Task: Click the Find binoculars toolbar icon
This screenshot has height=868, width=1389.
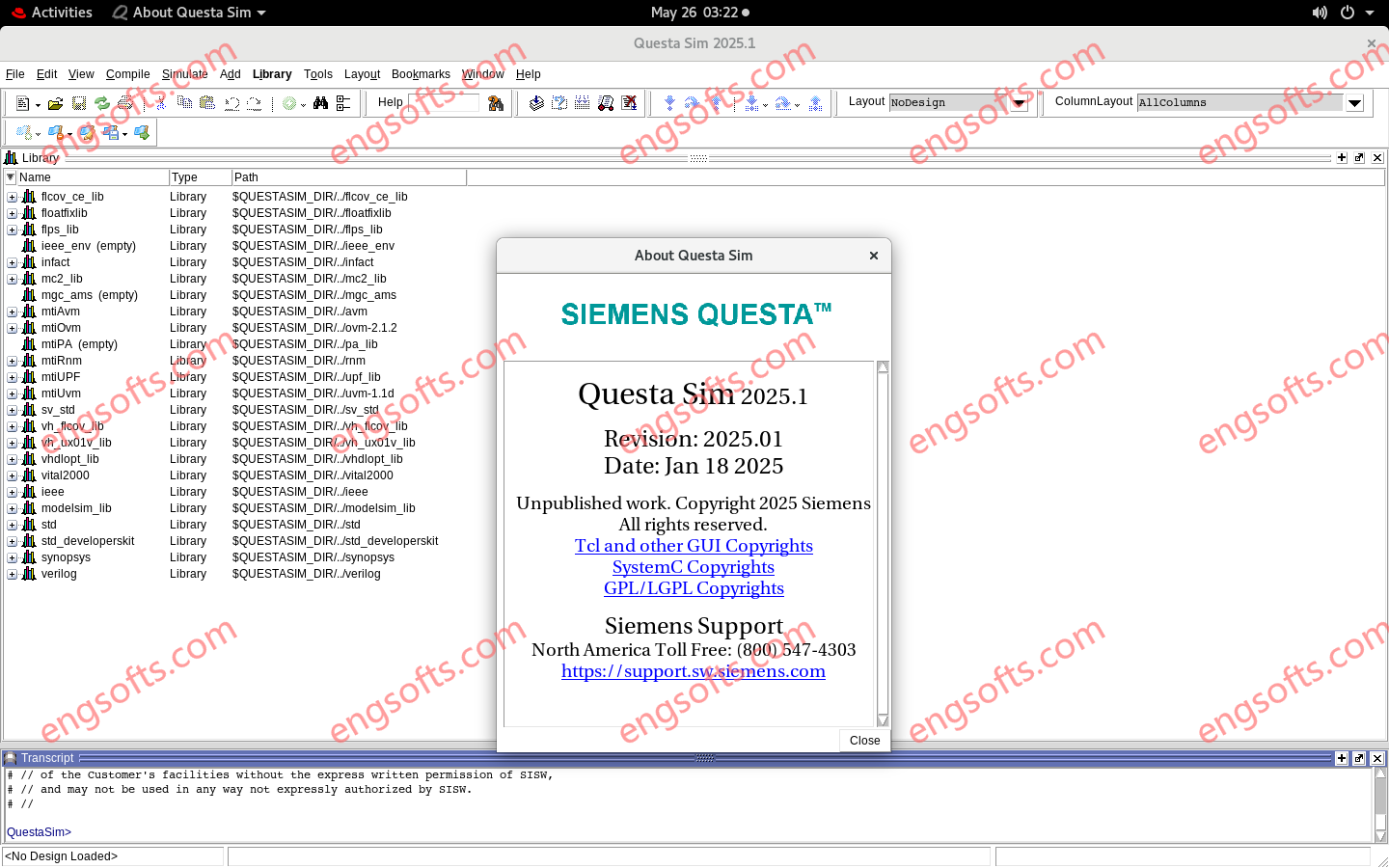Action: click(x=320, y=103)
